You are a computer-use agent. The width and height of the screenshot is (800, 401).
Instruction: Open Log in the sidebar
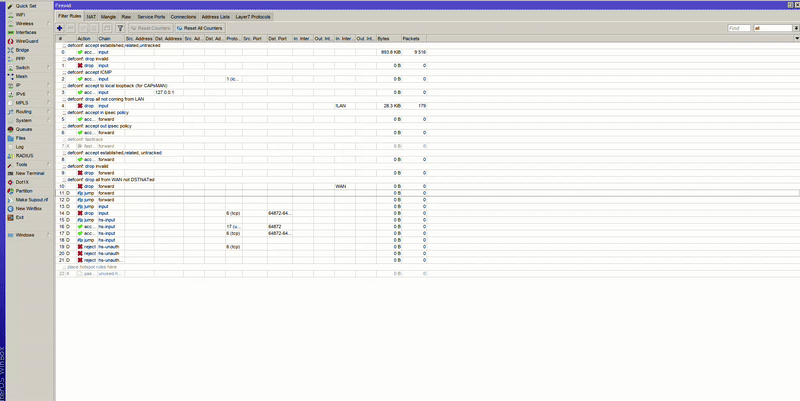pyautogui.click(x=19, y=147)
